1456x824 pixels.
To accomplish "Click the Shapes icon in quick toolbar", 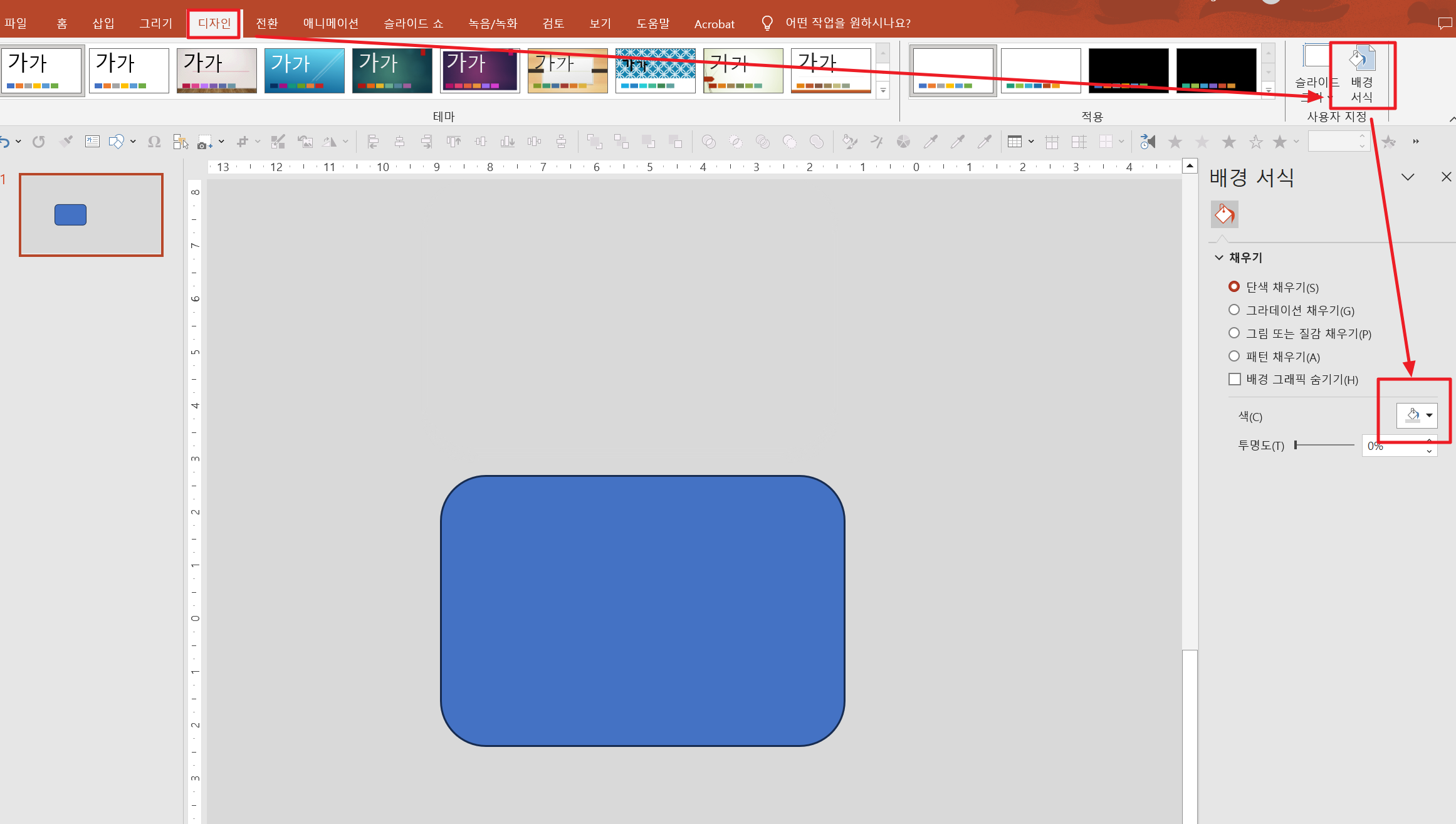I will click(116, 142).
